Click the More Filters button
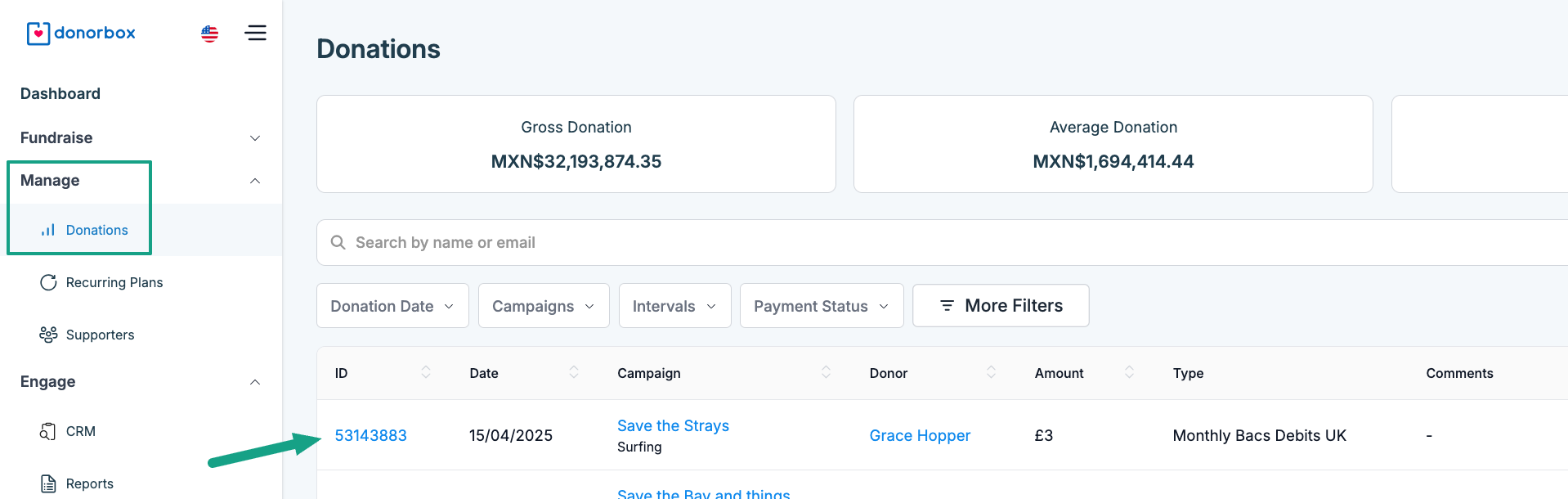Viewport: 1568px width, 499px height. pyautogui.click(x=1001, y=306)
